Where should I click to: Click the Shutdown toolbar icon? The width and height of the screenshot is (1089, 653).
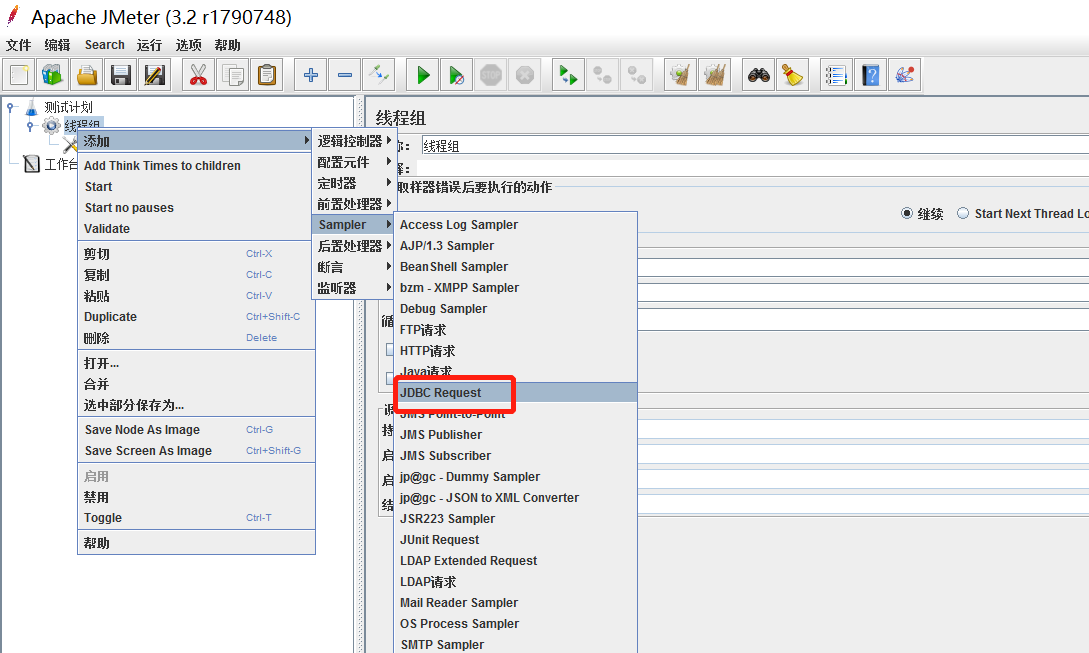pyautogui.click(x=524, y=75)
